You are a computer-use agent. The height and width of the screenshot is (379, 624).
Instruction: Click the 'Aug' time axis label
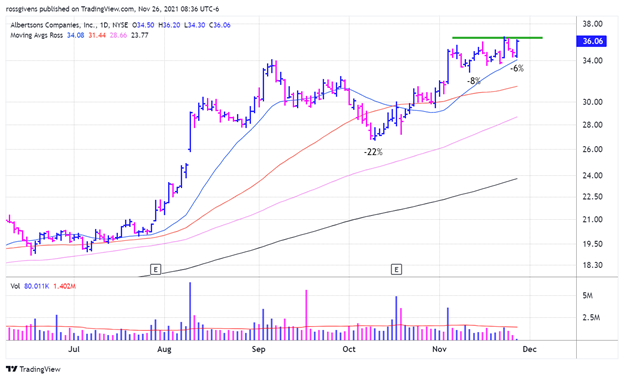pyautogui.click(x=164, y=350)
